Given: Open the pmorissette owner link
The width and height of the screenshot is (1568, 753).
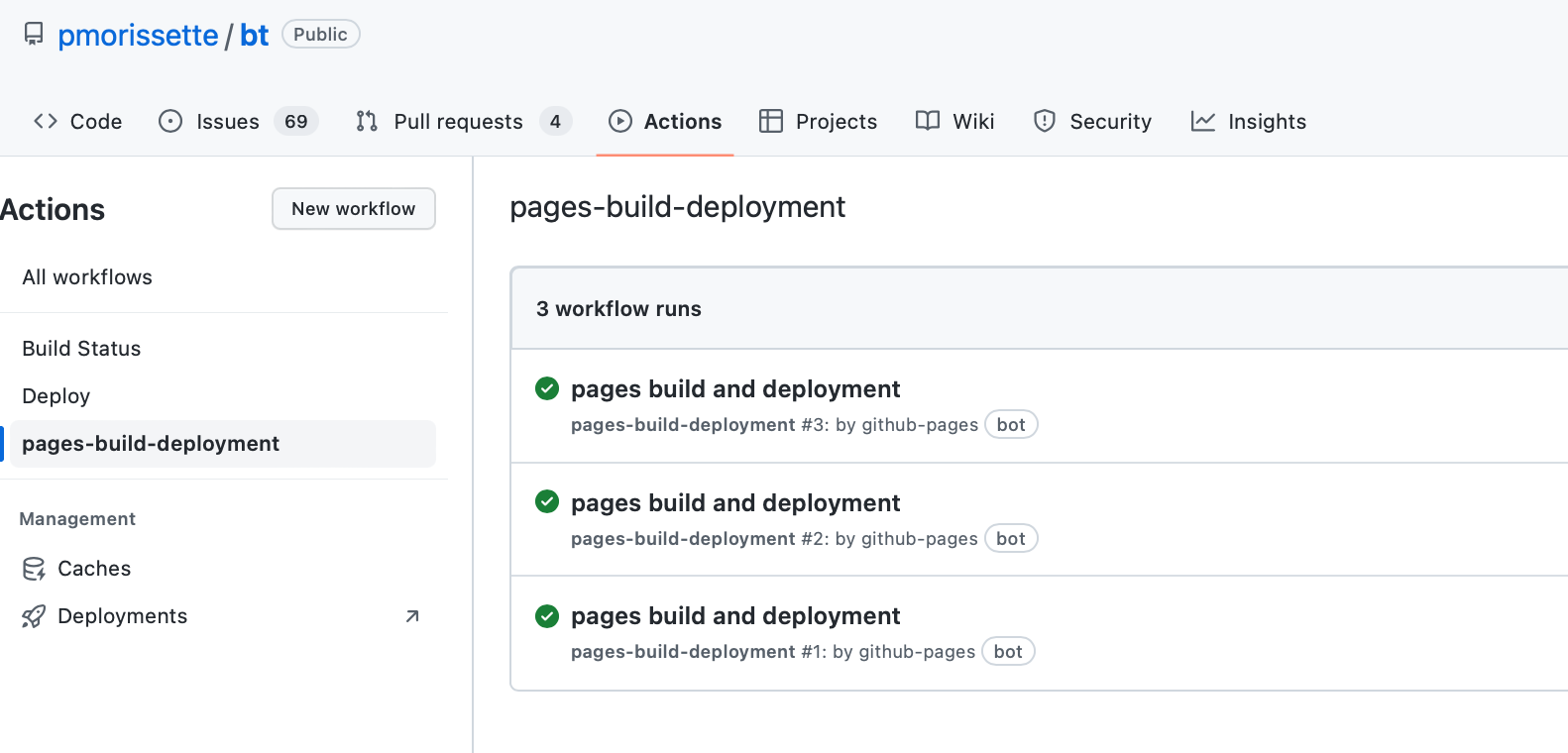Looking at the screenshot, I should (138, 36).
